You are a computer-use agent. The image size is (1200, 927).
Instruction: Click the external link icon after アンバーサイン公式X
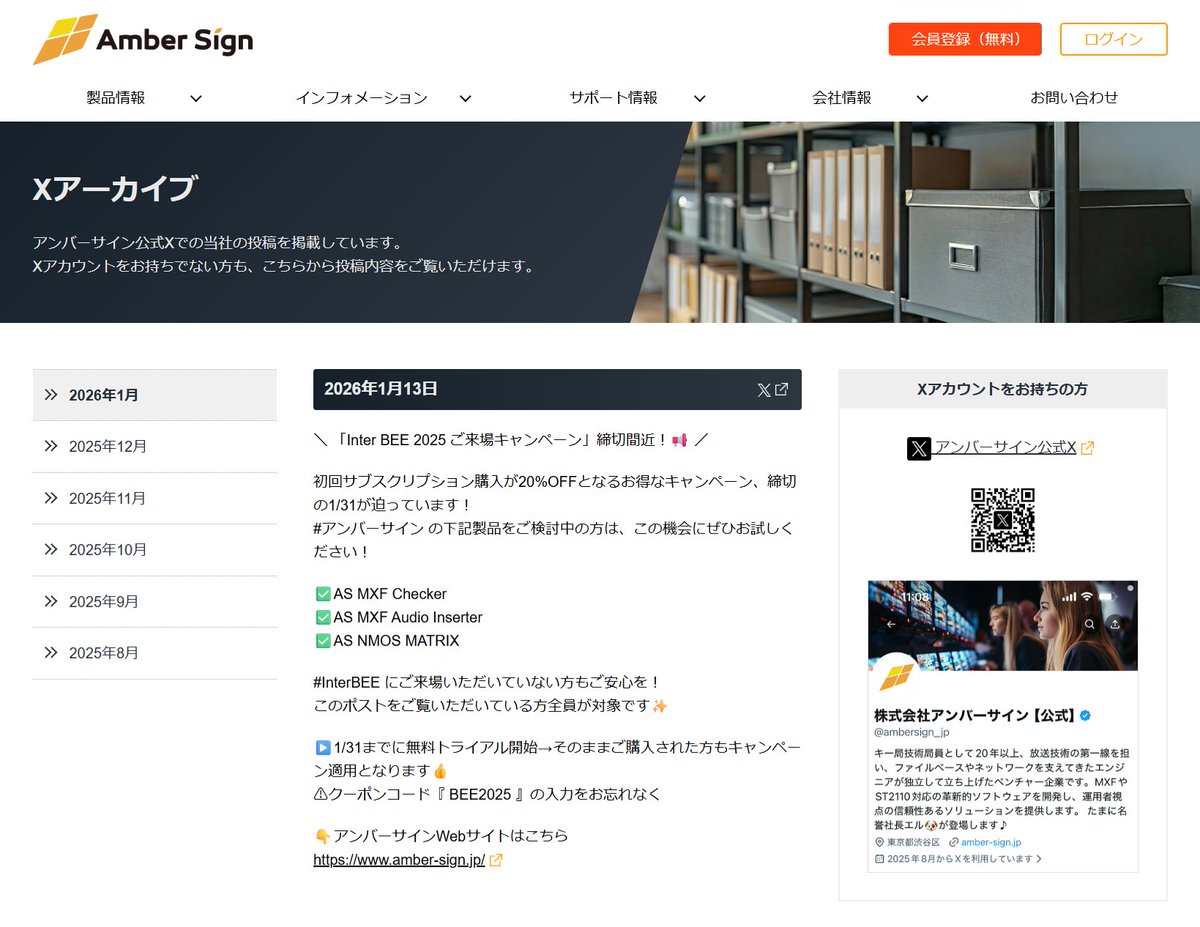click(1088, 448)
